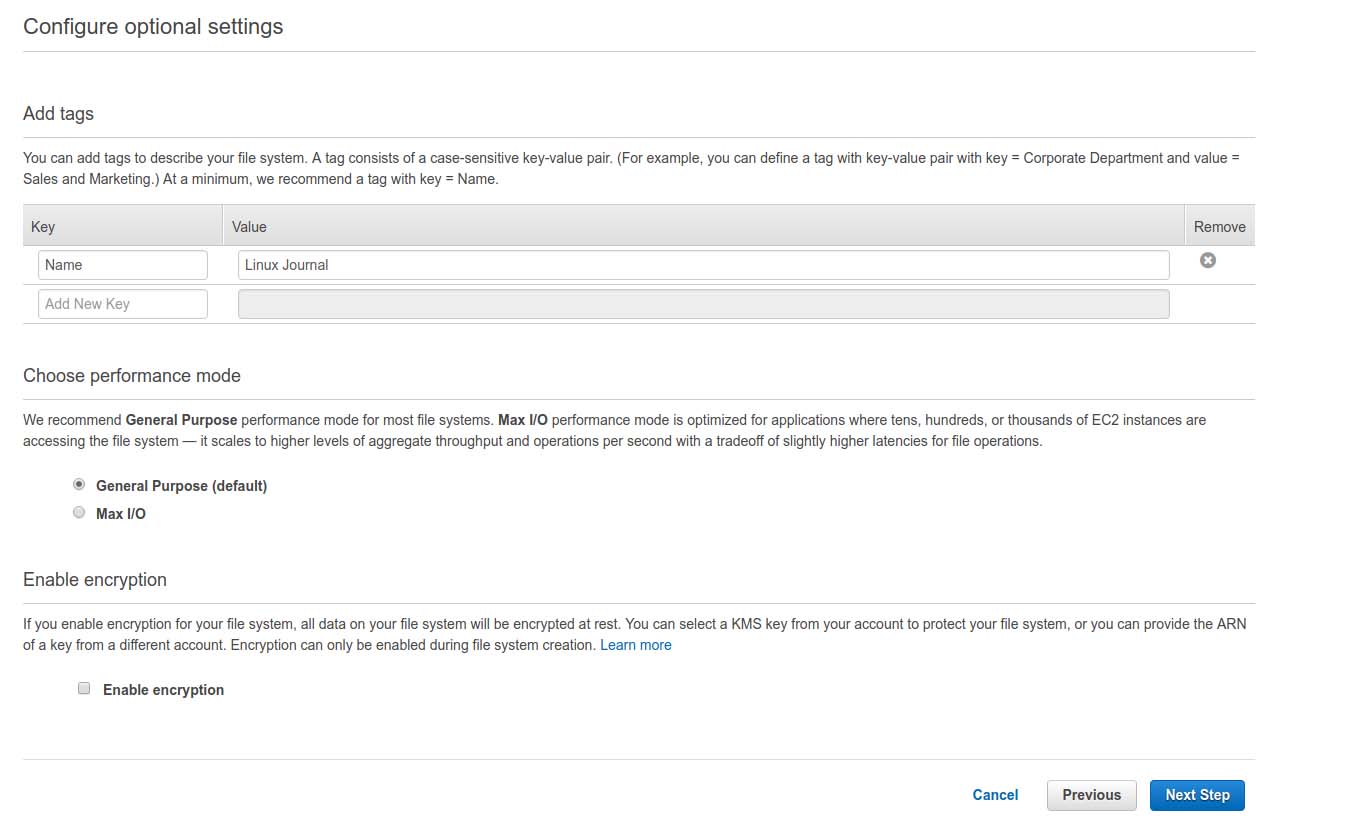Go back with the Previous button
The image size is (1367, 824).
coord(1091,795)
